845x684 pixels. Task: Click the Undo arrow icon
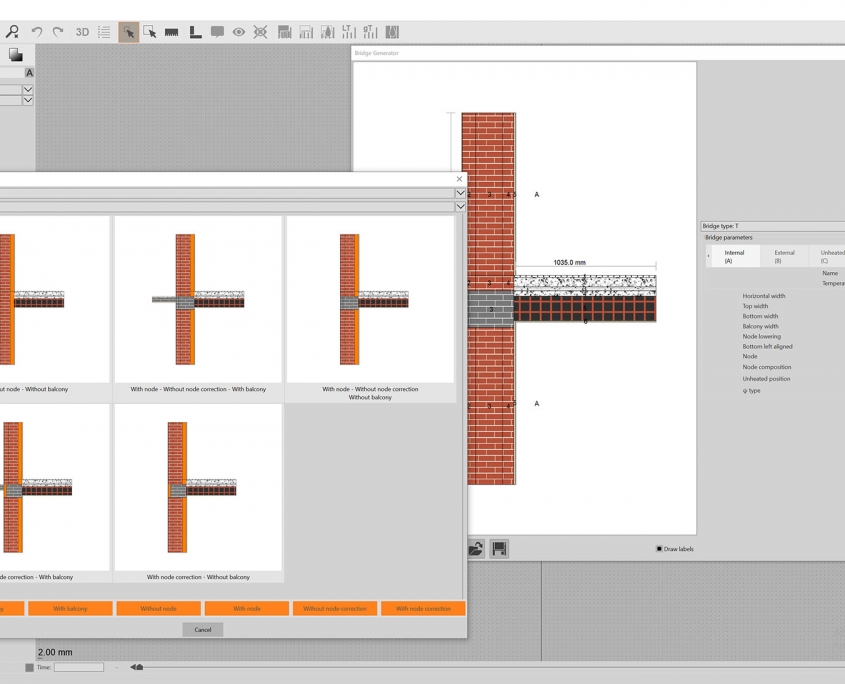pyautogui.click(x=37, y=31)
